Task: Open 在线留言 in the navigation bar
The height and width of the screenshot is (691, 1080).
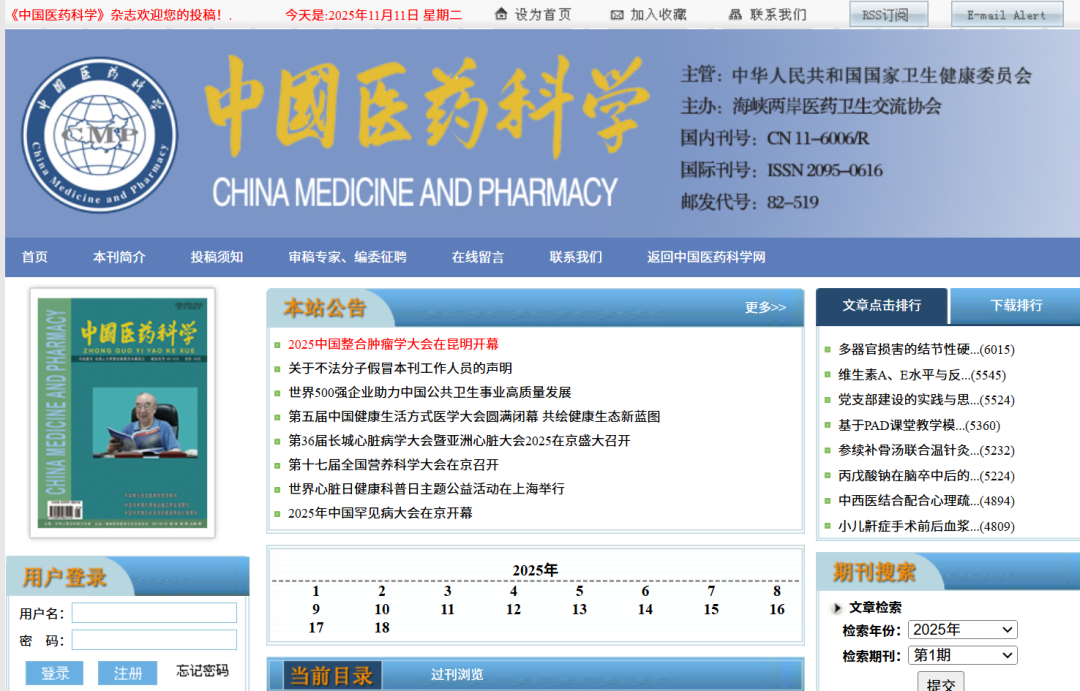Action: click(478, 257)
